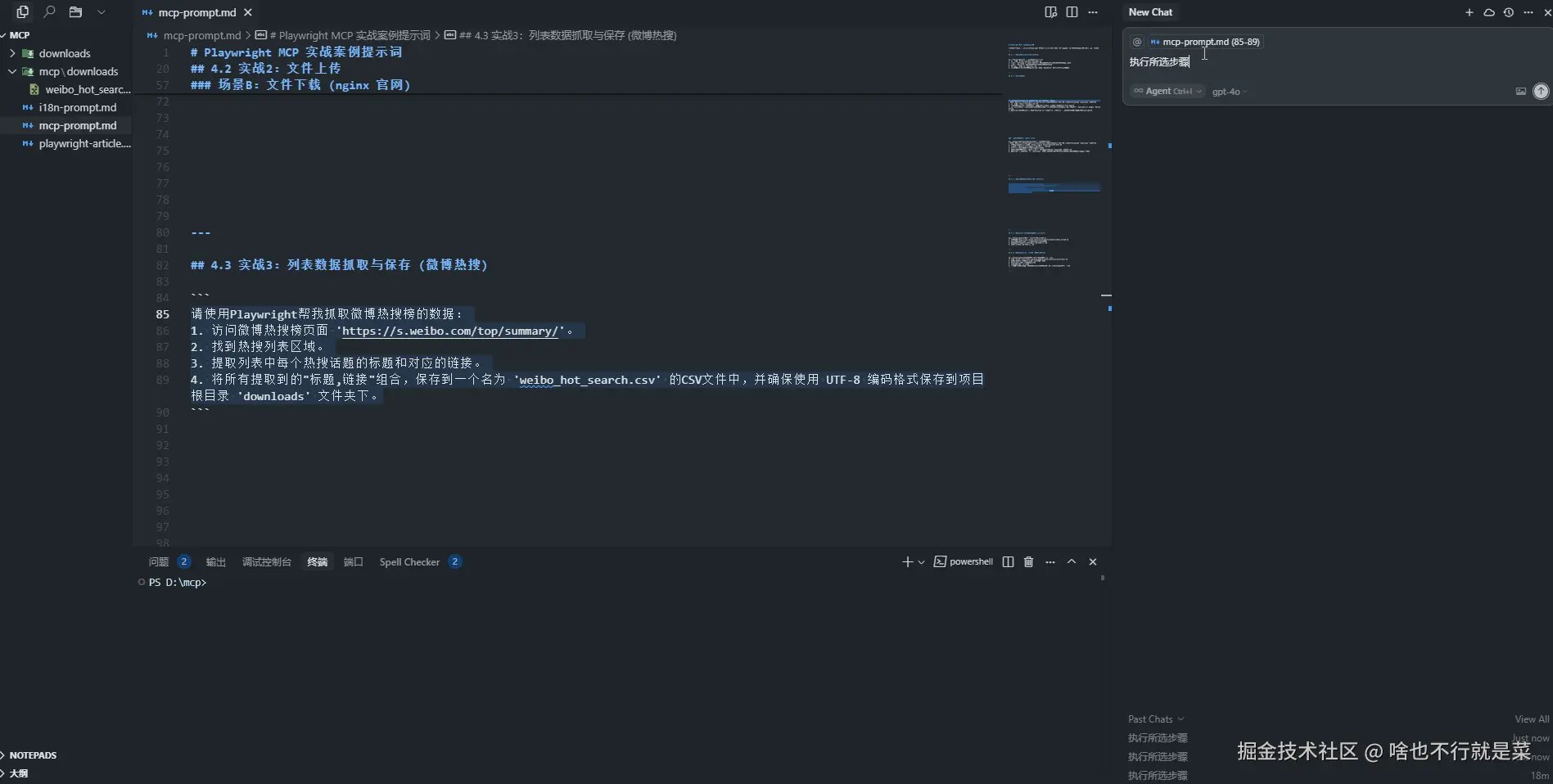The width and height of the screenshot is (1553, 784).
Task: Open the gpt-4o model selector
Action: pos(1230,92)
